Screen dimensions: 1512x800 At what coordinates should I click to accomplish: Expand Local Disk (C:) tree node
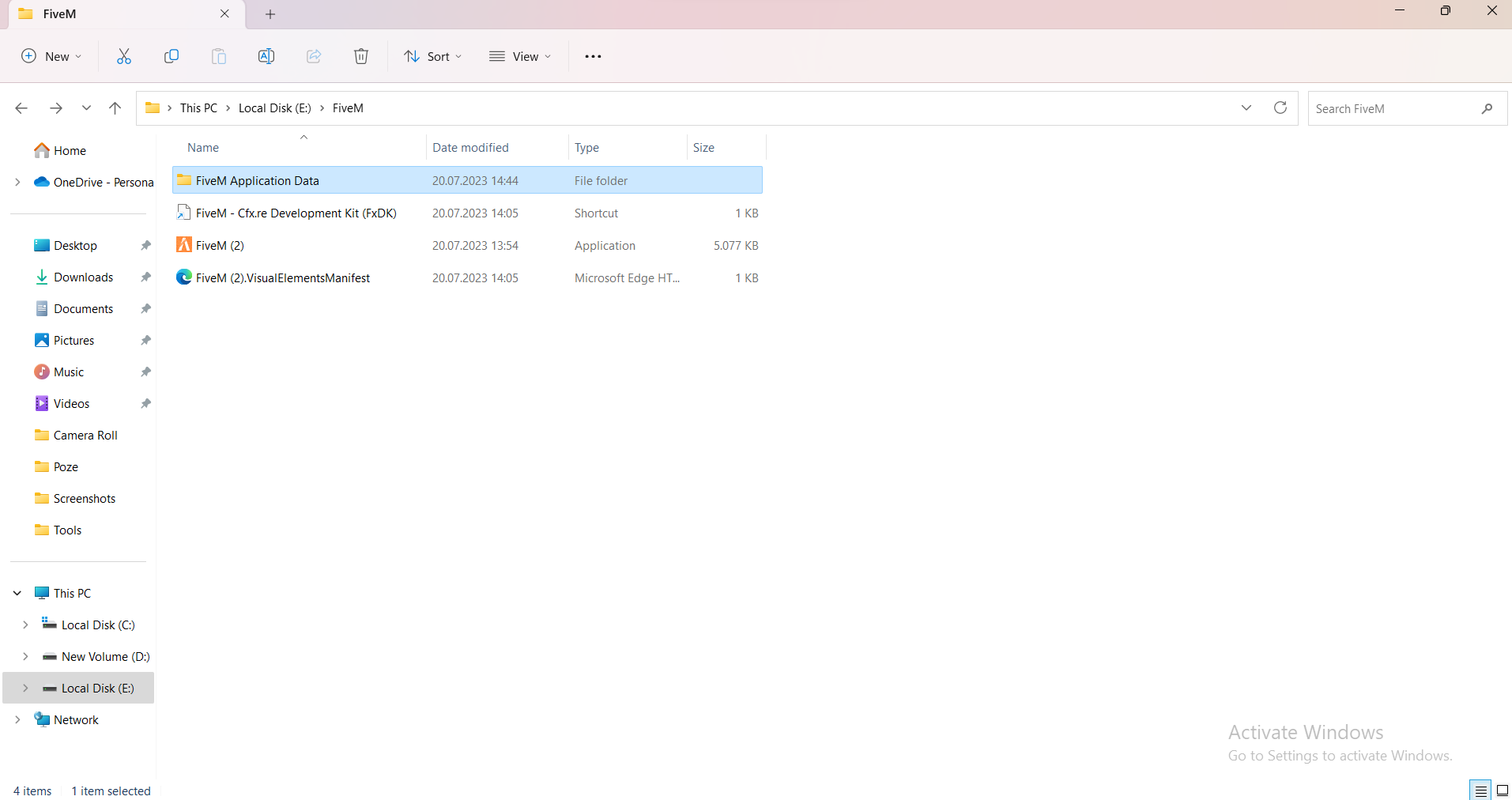click(x=25, y=625)
